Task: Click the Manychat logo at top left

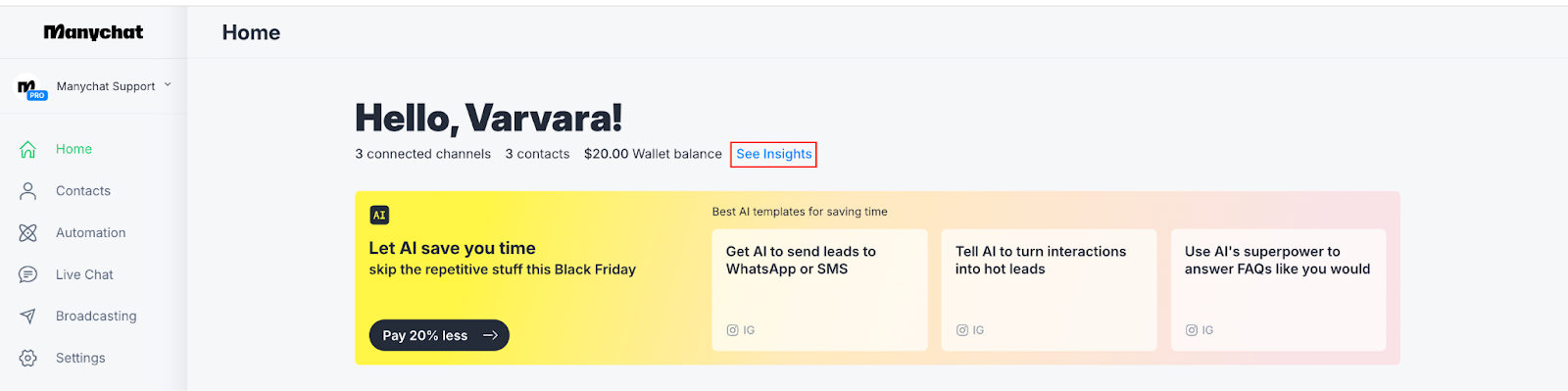Action: click(x=93, y=32)
